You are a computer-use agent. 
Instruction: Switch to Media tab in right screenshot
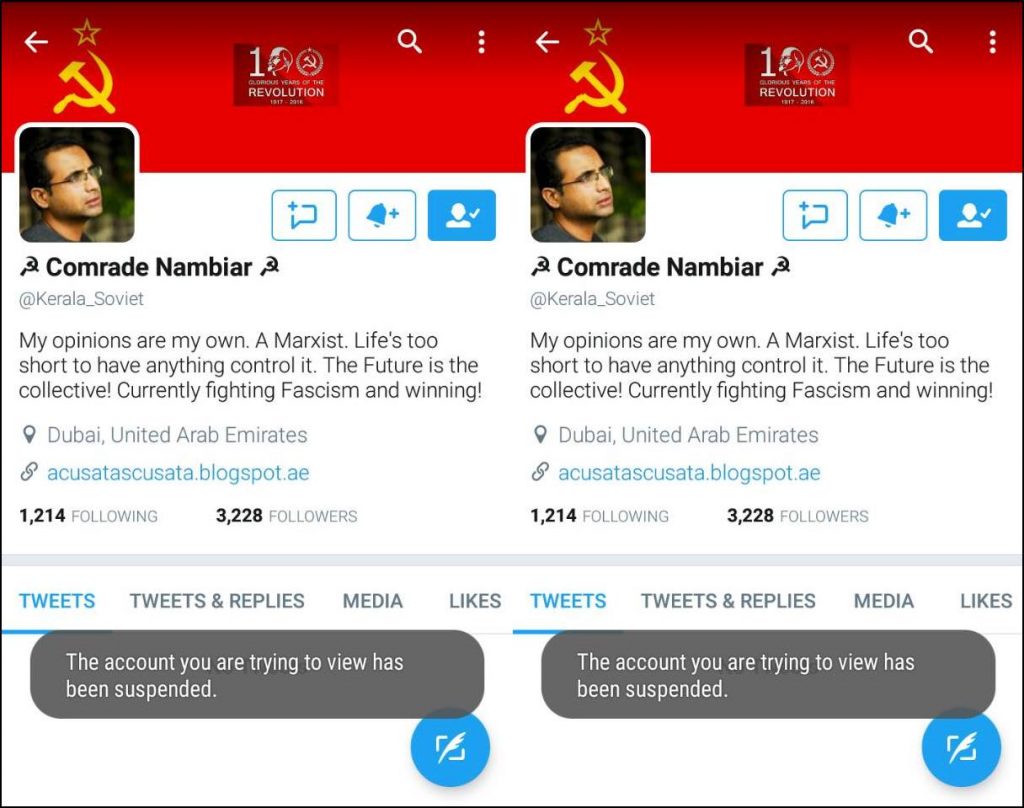884,601
